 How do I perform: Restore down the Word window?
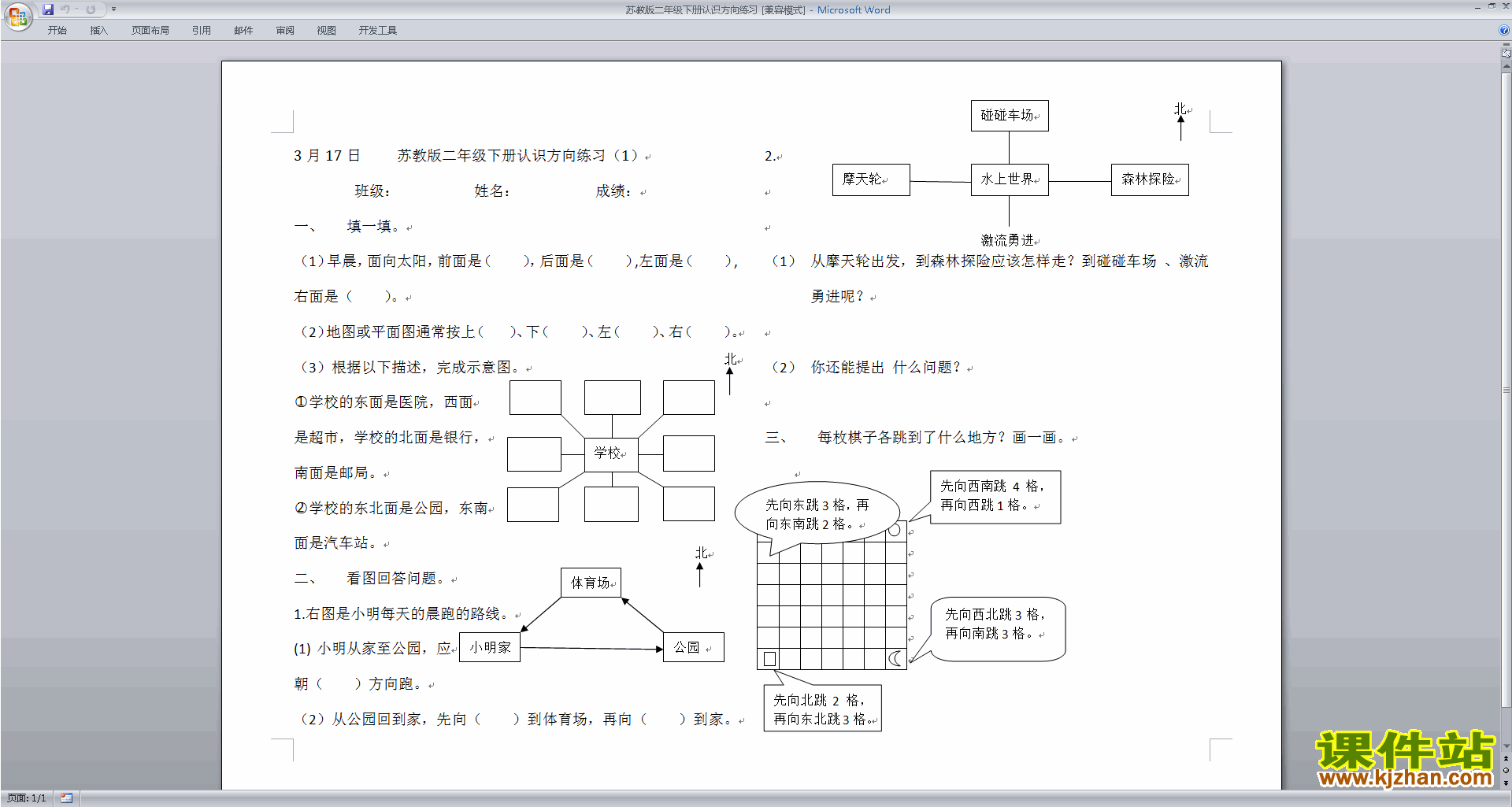pos(1492,6)
